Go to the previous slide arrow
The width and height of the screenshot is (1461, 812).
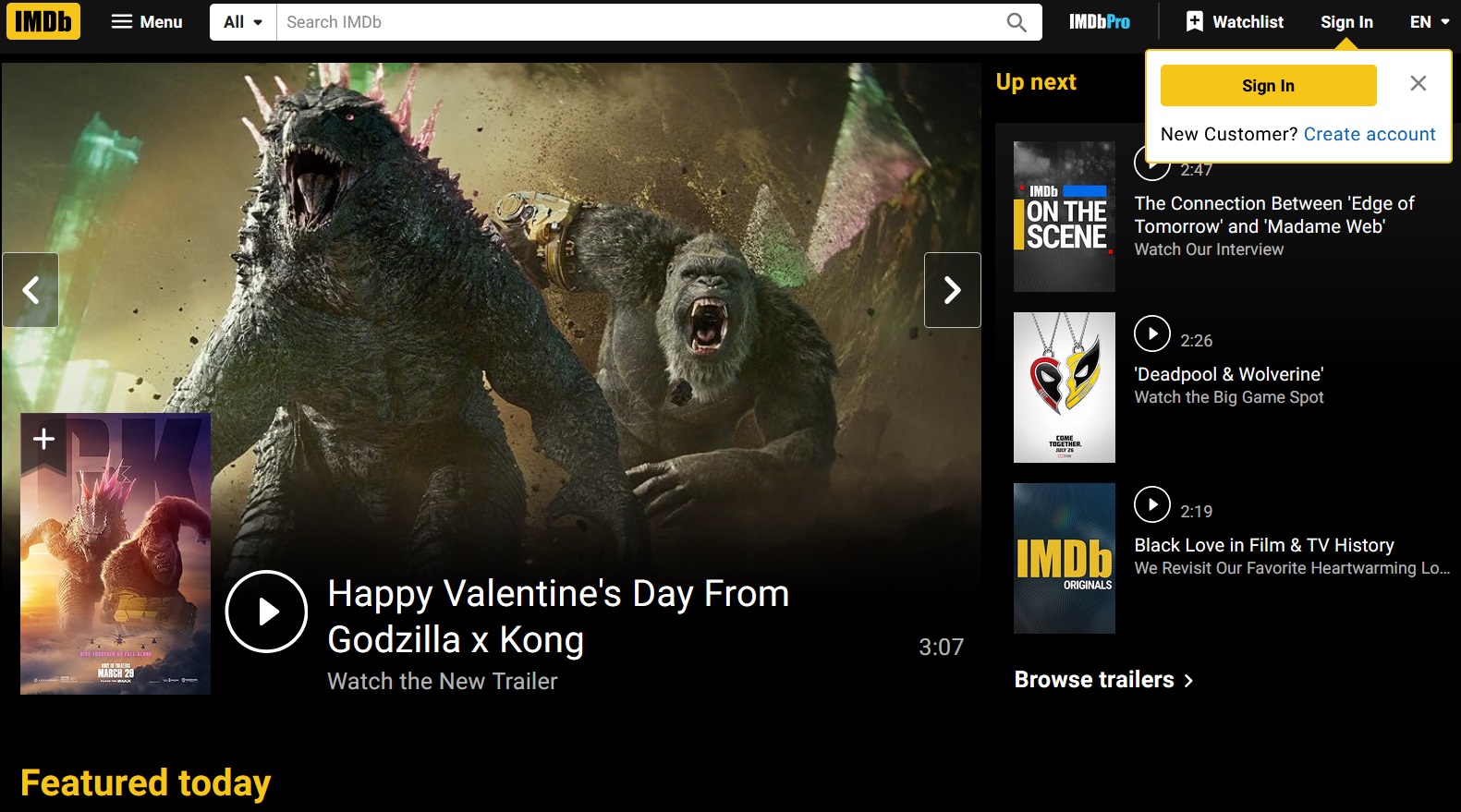coord(30,290)
